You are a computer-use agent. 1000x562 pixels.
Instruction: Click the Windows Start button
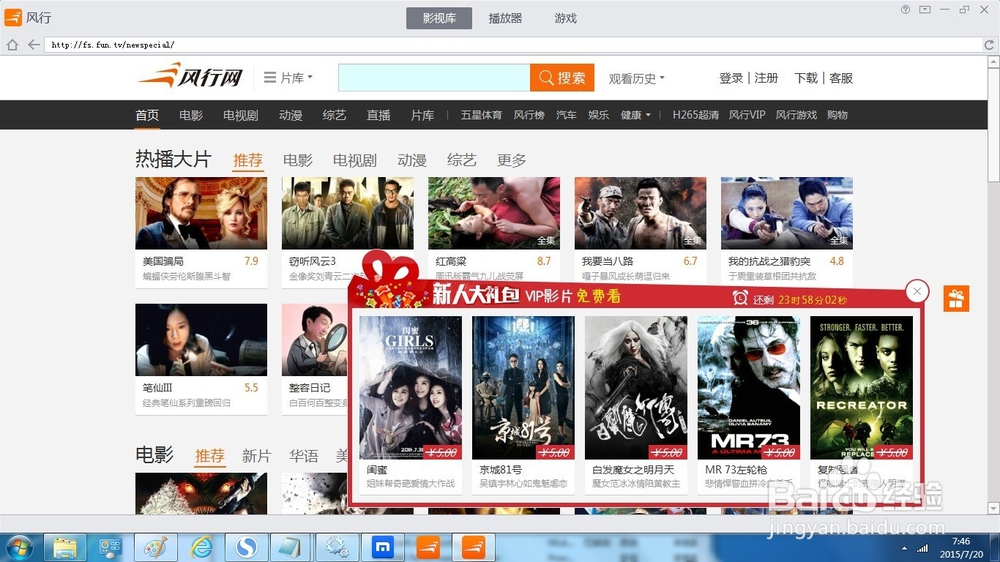pyautogui.click(x=19, y=548)
